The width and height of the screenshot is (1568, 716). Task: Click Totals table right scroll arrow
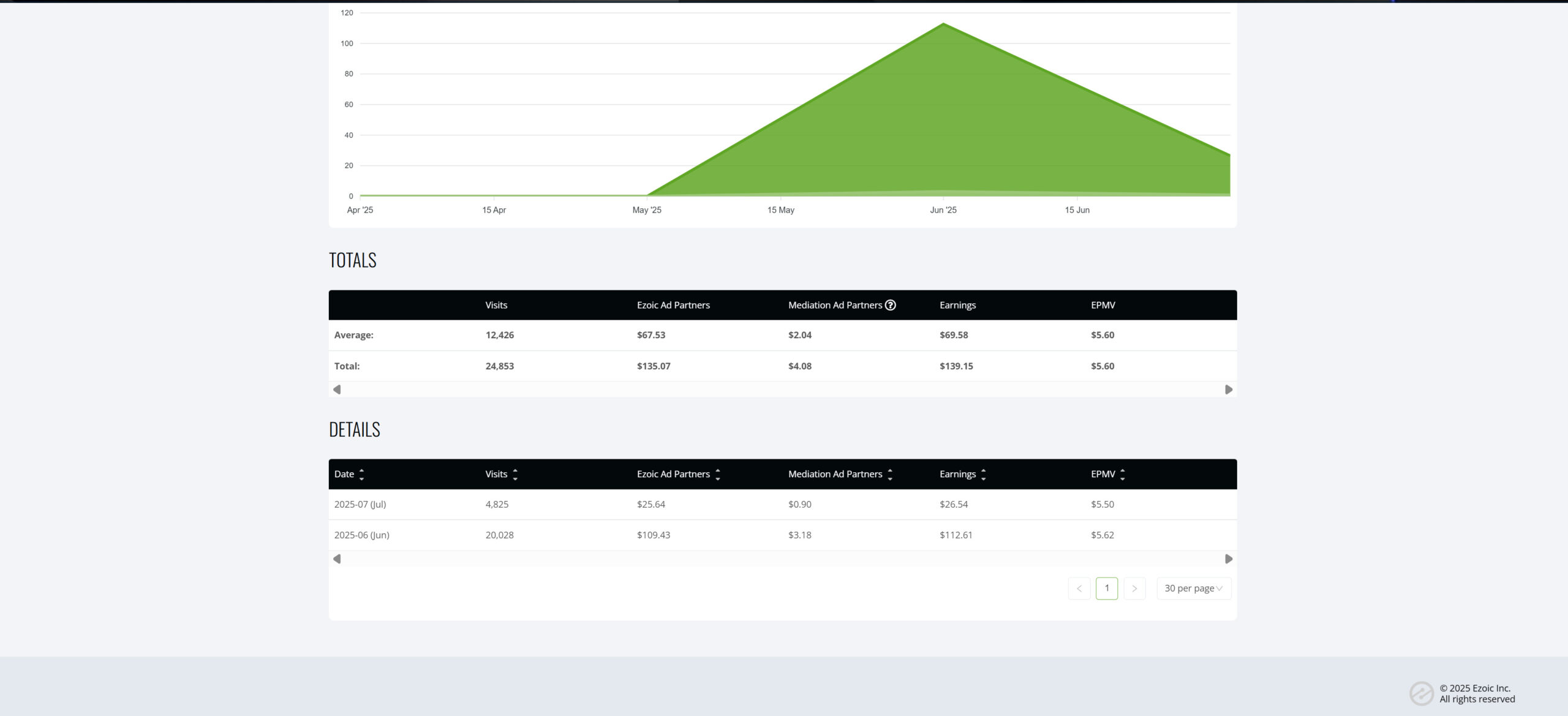[1229, 390]
